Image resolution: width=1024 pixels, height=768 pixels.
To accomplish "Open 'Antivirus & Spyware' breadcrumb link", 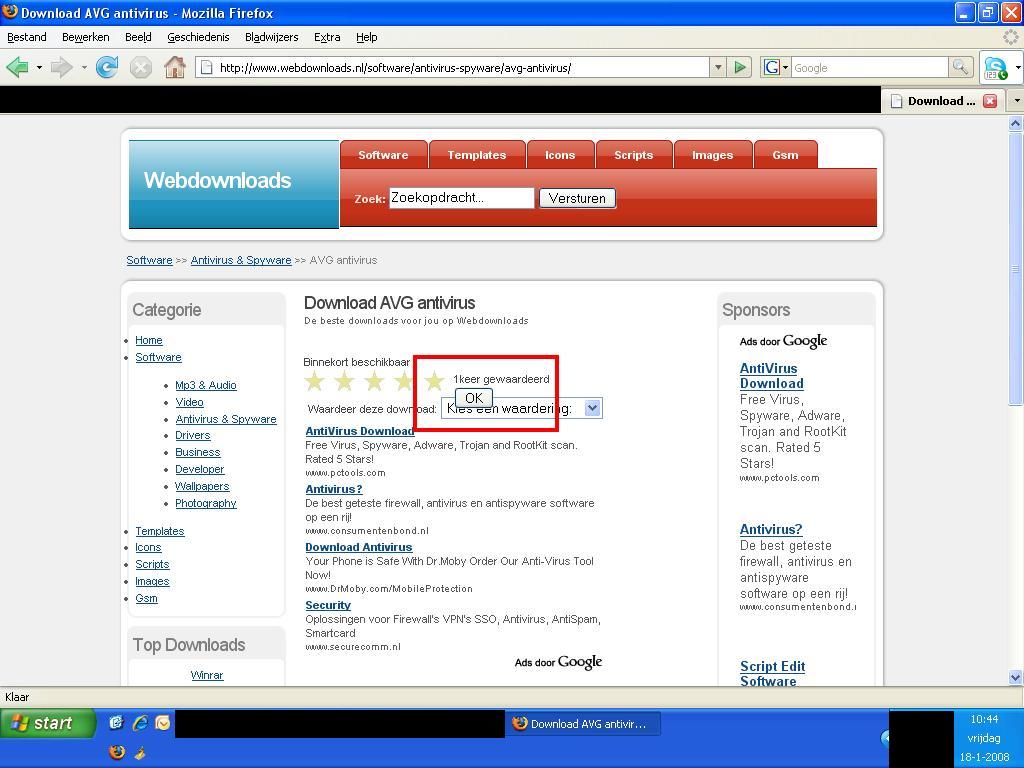I will click(x=241, y=260).
